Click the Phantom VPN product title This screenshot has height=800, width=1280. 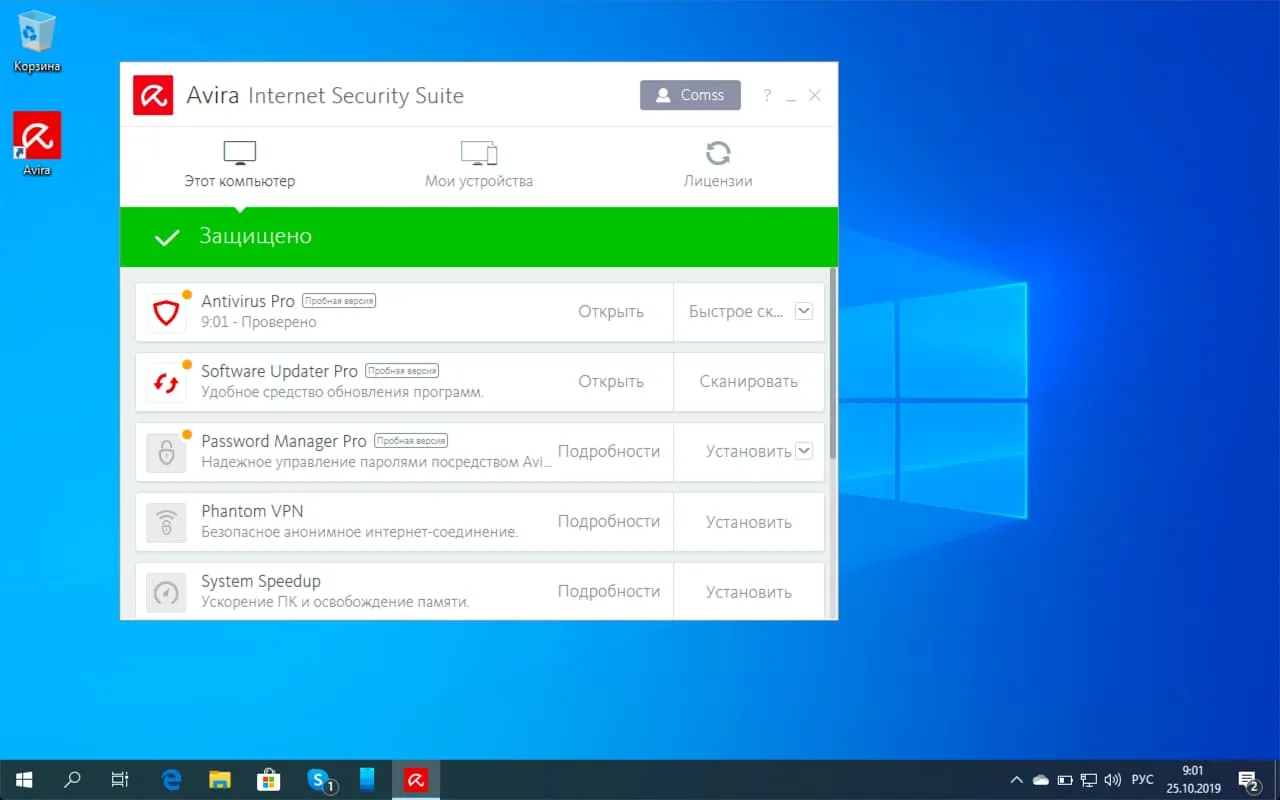click(x=252, y=511)
